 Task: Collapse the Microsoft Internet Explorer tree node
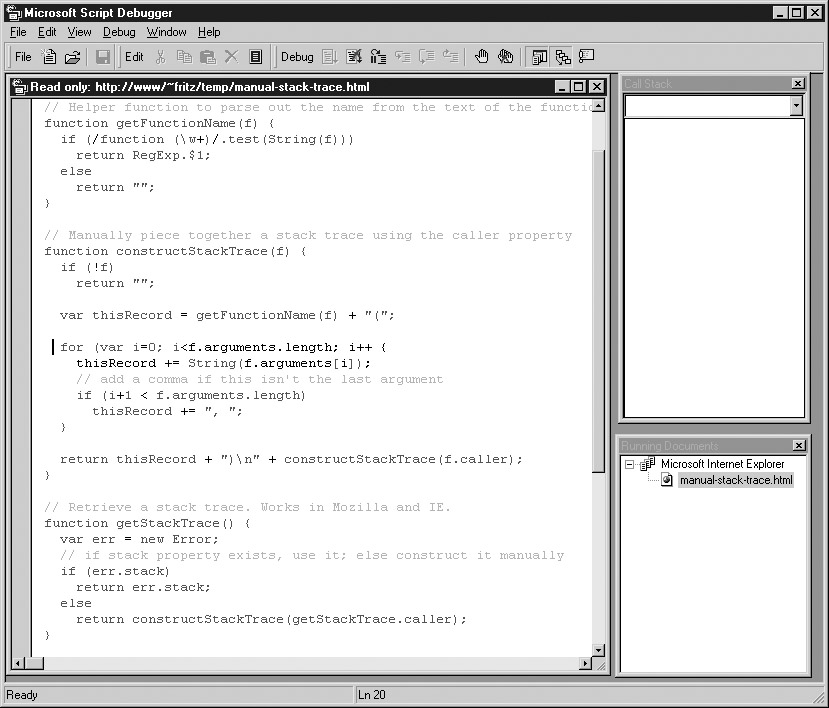(x=629, y=464)
